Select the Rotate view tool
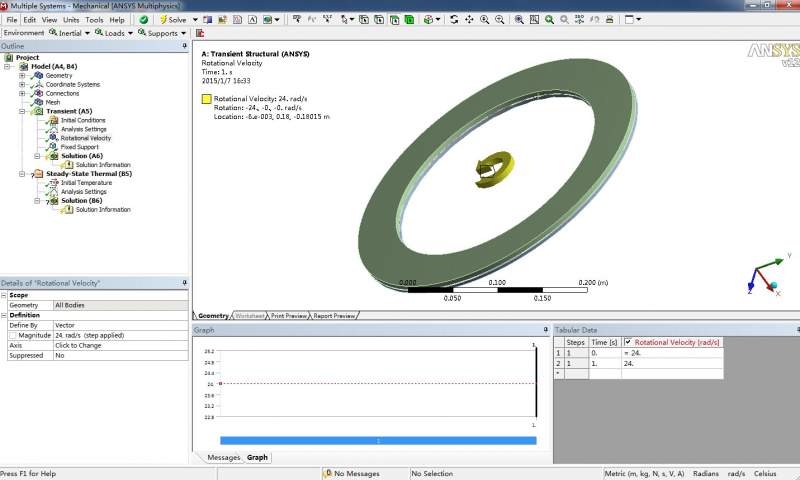This screenshot has width=800, height=480. (454, 19)
